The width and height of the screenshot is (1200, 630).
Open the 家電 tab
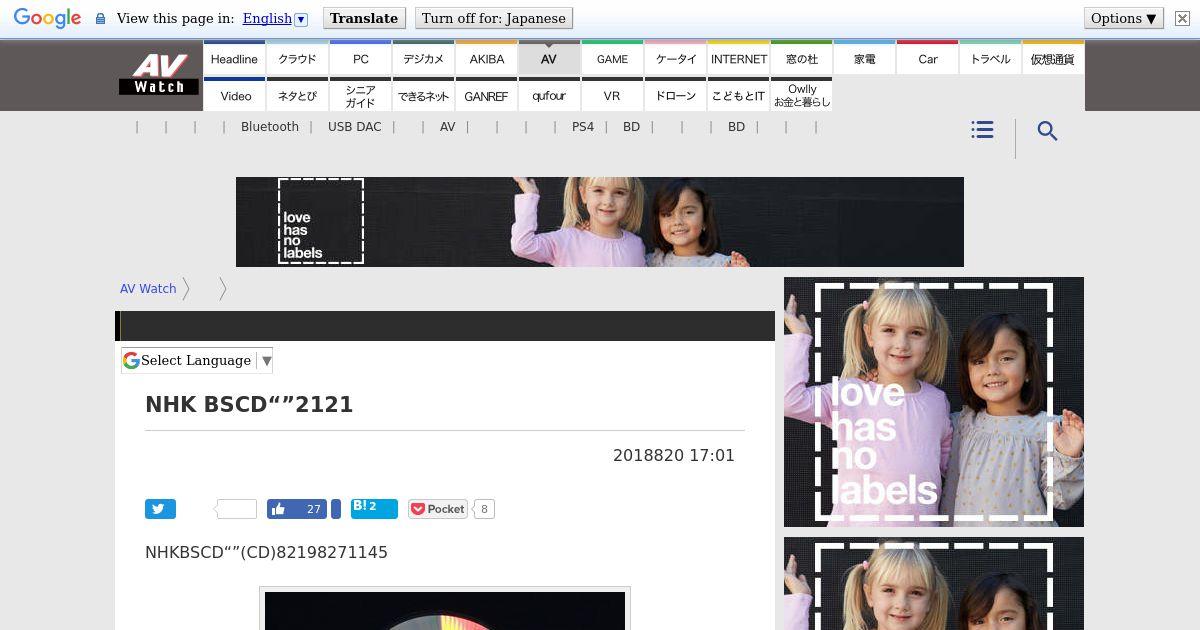pos(864,58)
